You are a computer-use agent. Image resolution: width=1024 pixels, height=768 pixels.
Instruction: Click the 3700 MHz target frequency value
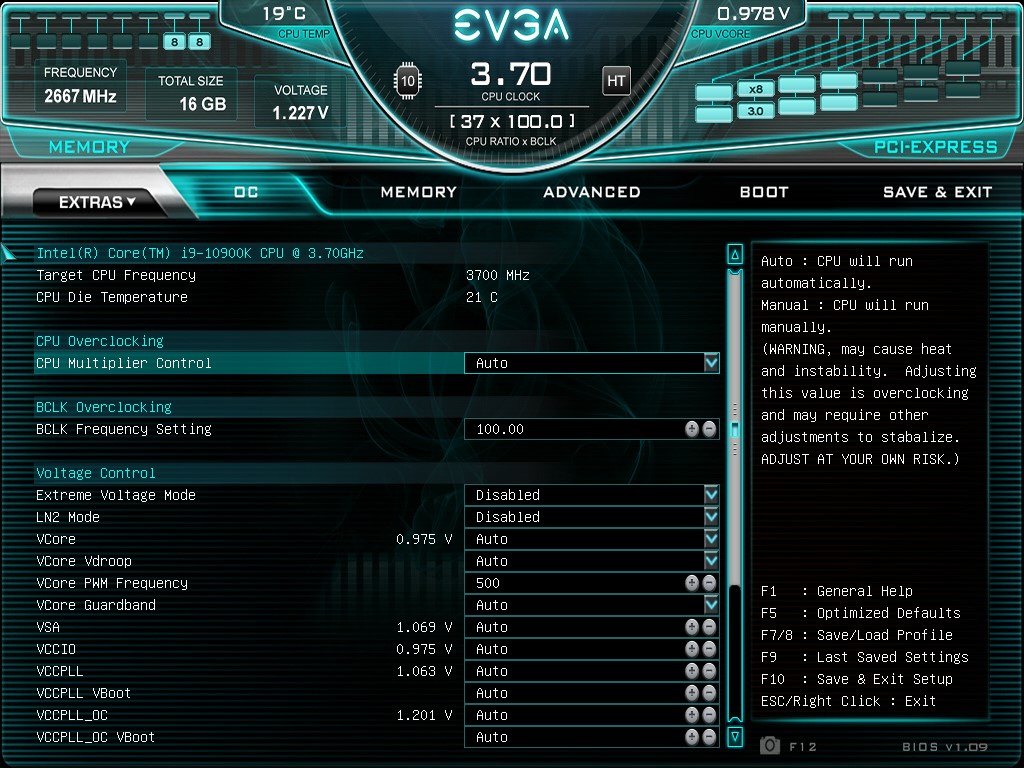coord(498,276)
